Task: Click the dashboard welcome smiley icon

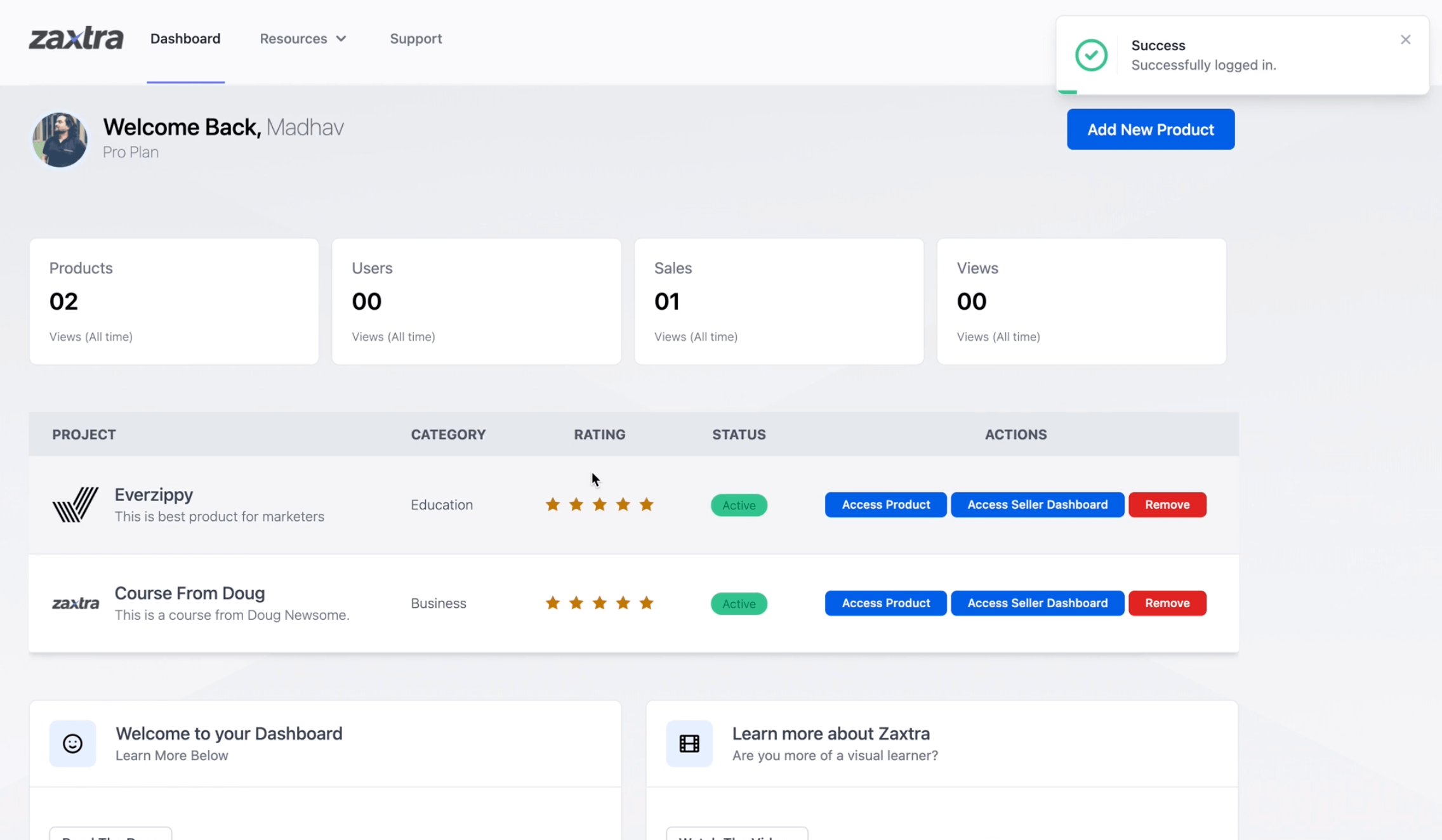Action: click(73, 743)
